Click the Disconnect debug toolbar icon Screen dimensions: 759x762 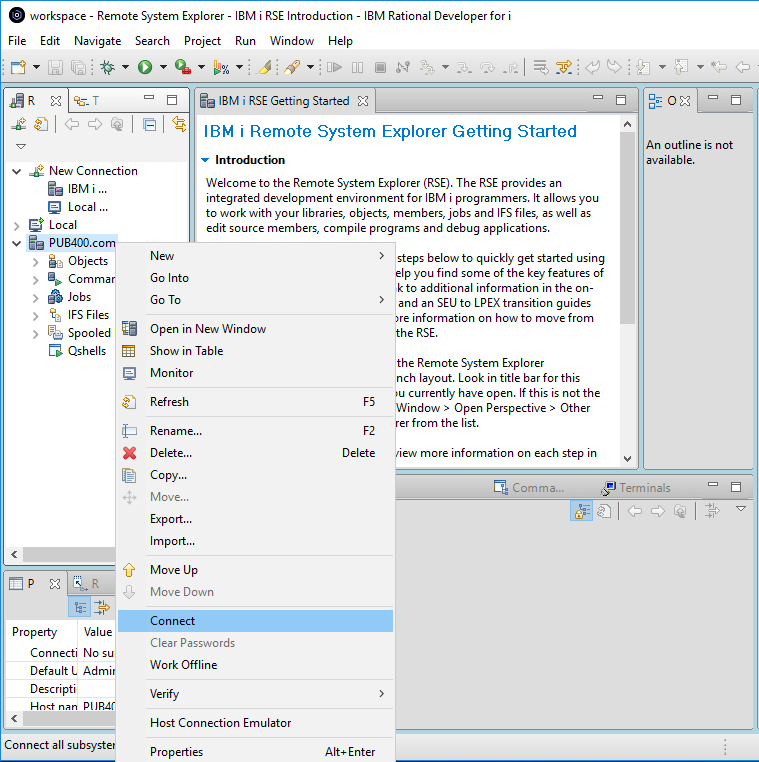tap(403, 67)
